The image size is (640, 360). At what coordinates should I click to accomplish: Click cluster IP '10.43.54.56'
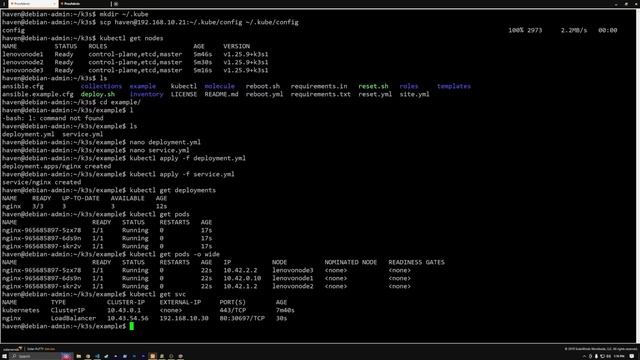(x=128, y=318)
